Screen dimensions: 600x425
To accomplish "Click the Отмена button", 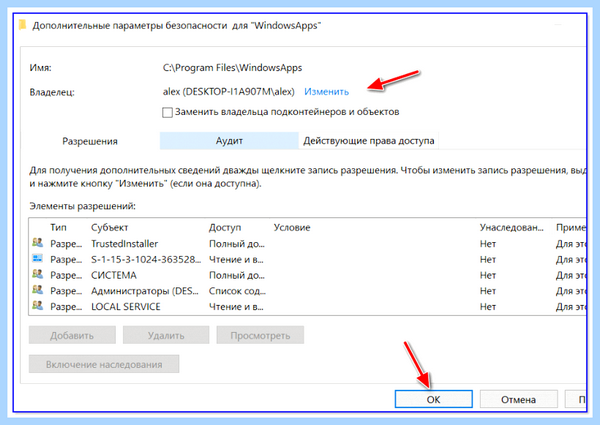I will [518, 399].
